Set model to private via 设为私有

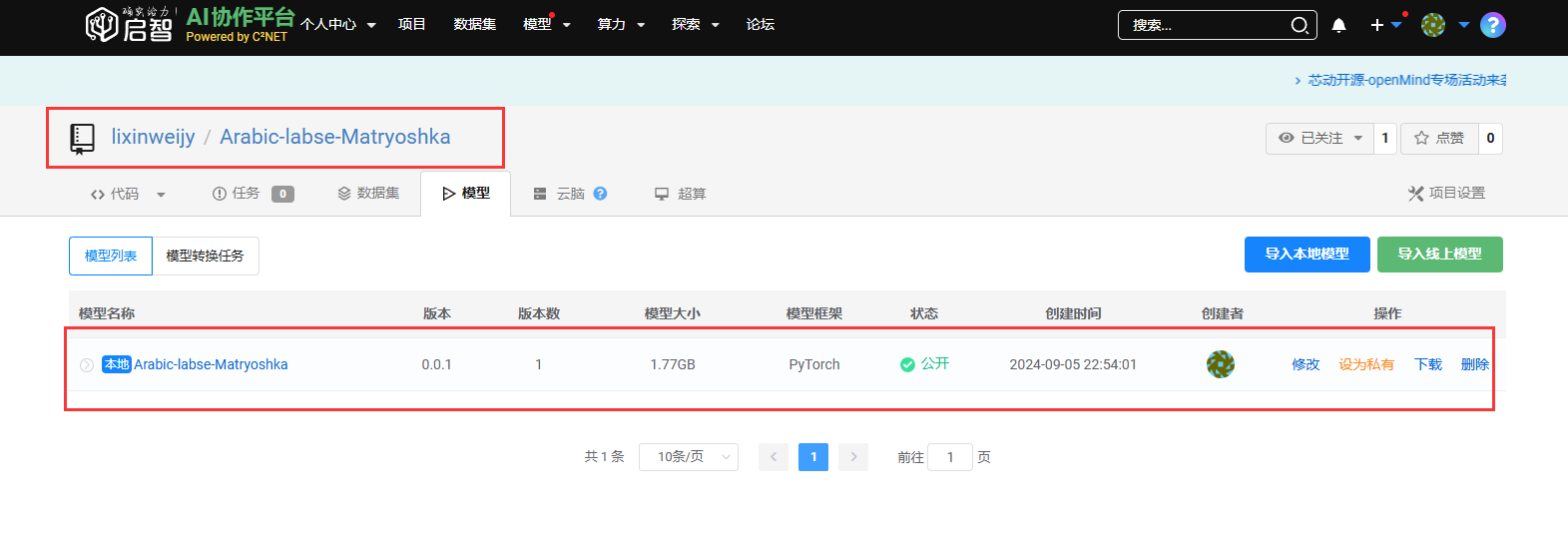[1365, 364]
